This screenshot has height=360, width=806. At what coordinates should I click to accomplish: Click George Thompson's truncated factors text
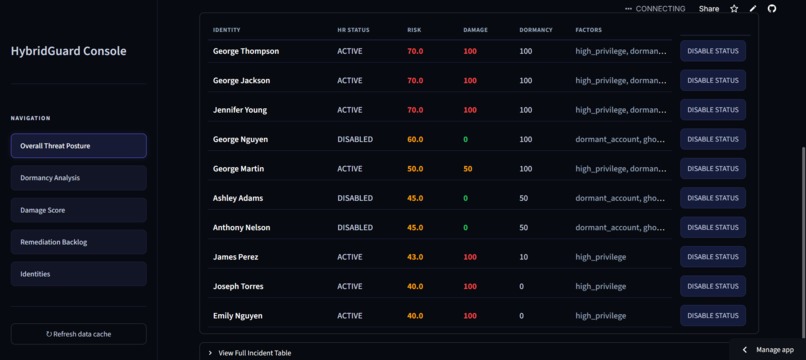621,51
